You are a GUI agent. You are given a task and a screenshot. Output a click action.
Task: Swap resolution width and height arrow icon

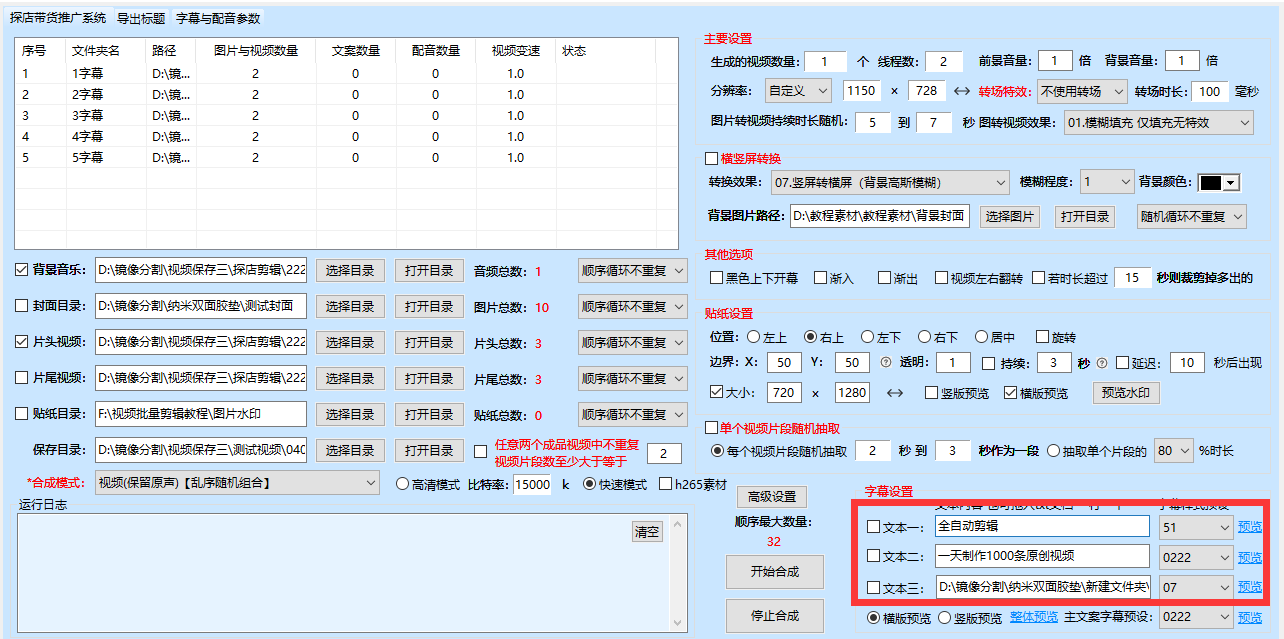point(962,91)
